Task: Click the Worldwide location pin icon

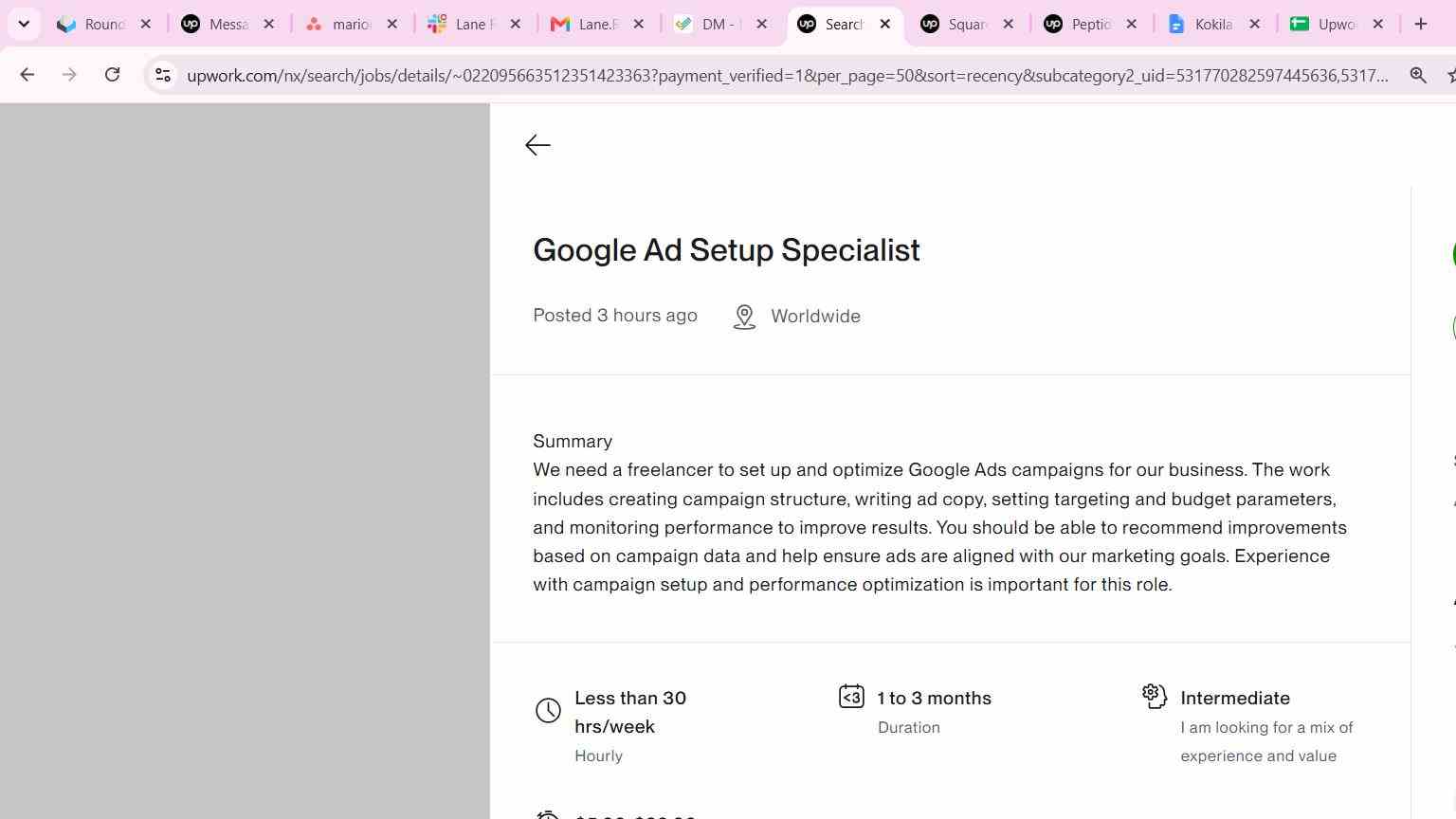Action: tap(744, 317)
